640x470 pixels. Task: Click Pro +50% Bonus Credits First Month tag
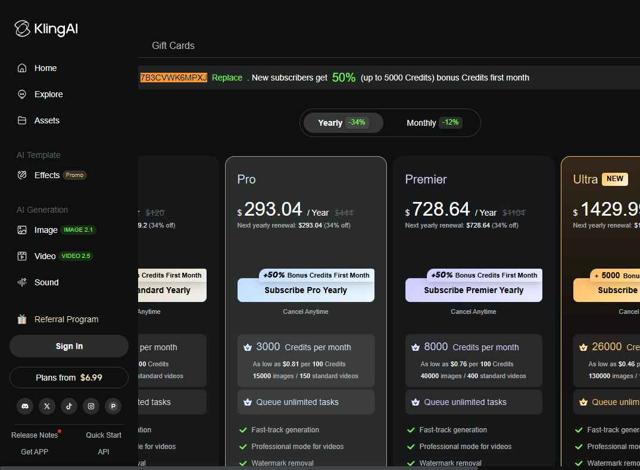tap(316, 275)
